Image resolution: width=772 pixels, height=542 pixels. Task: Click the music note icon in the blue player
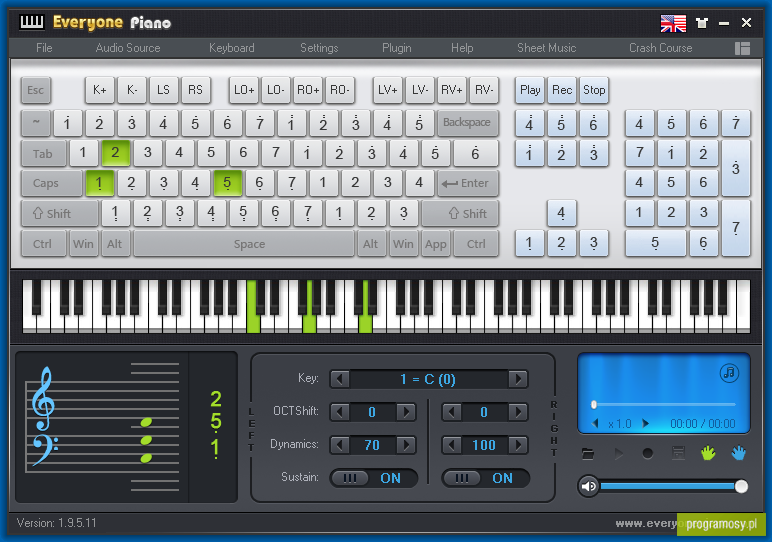click(x=729, y=373)
